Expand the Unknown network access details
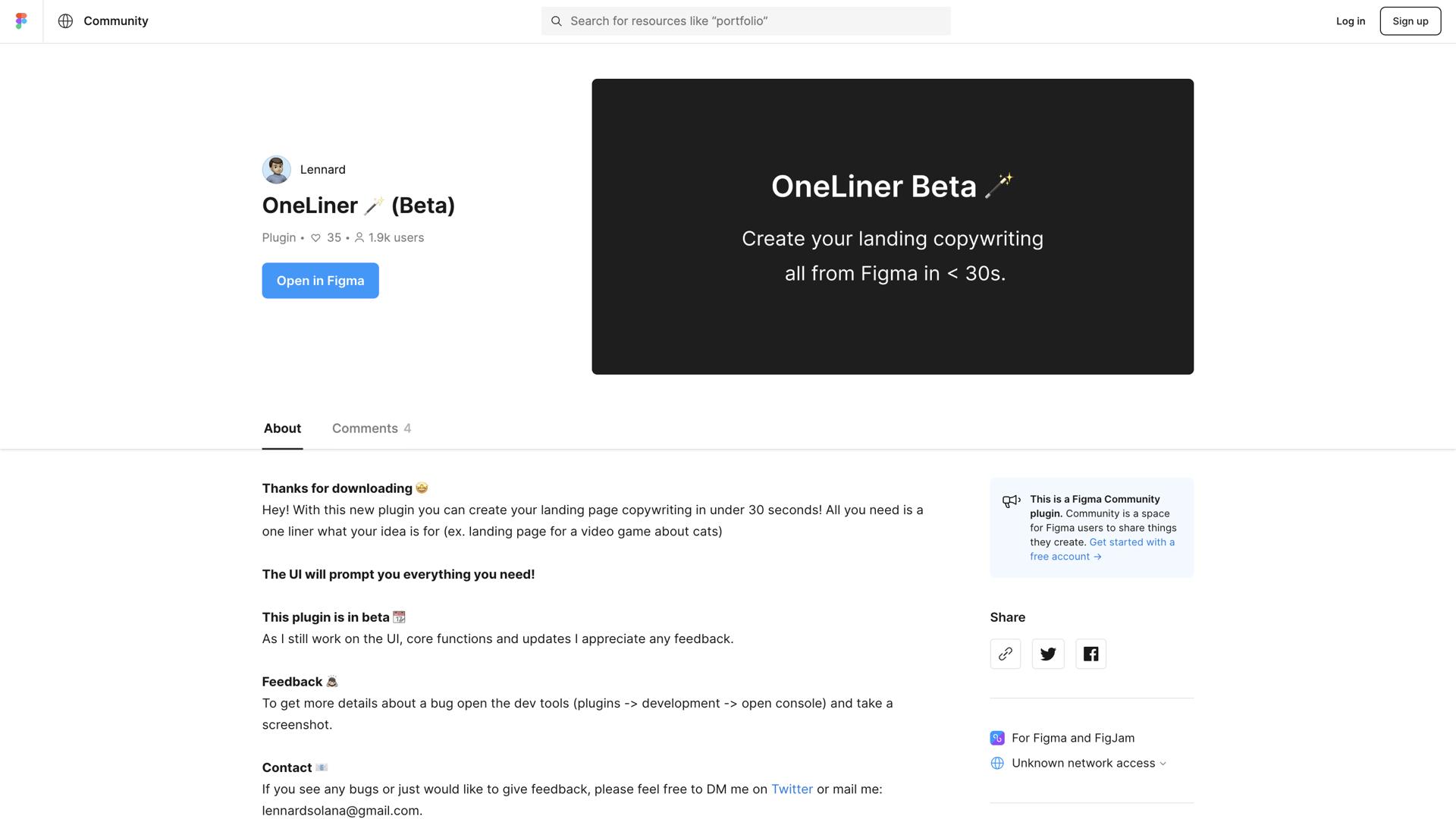 tap(1163, 763)
